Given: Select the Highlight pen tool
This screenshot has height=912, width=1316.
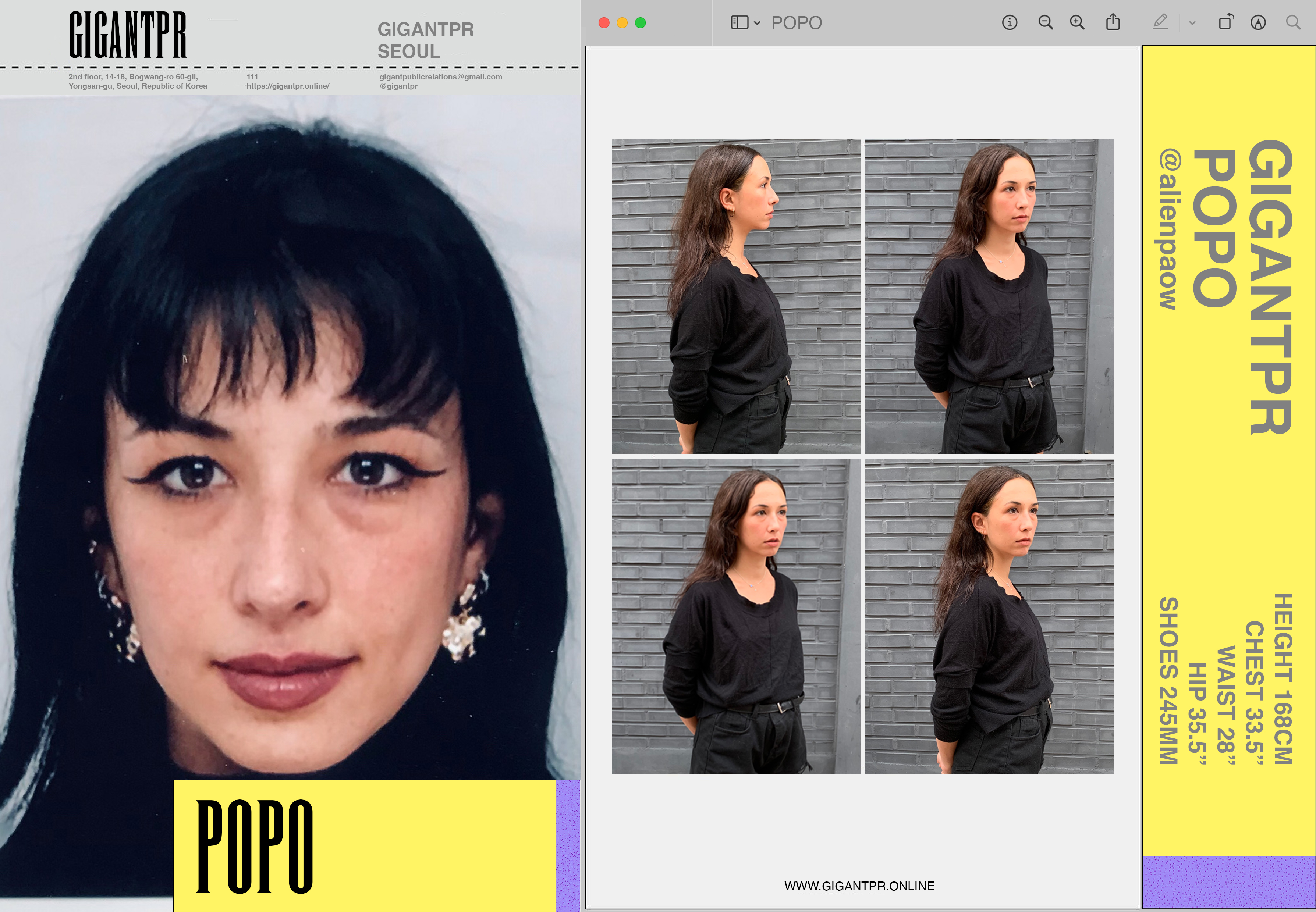Looking at the screenshot, I should point(1160,23).
